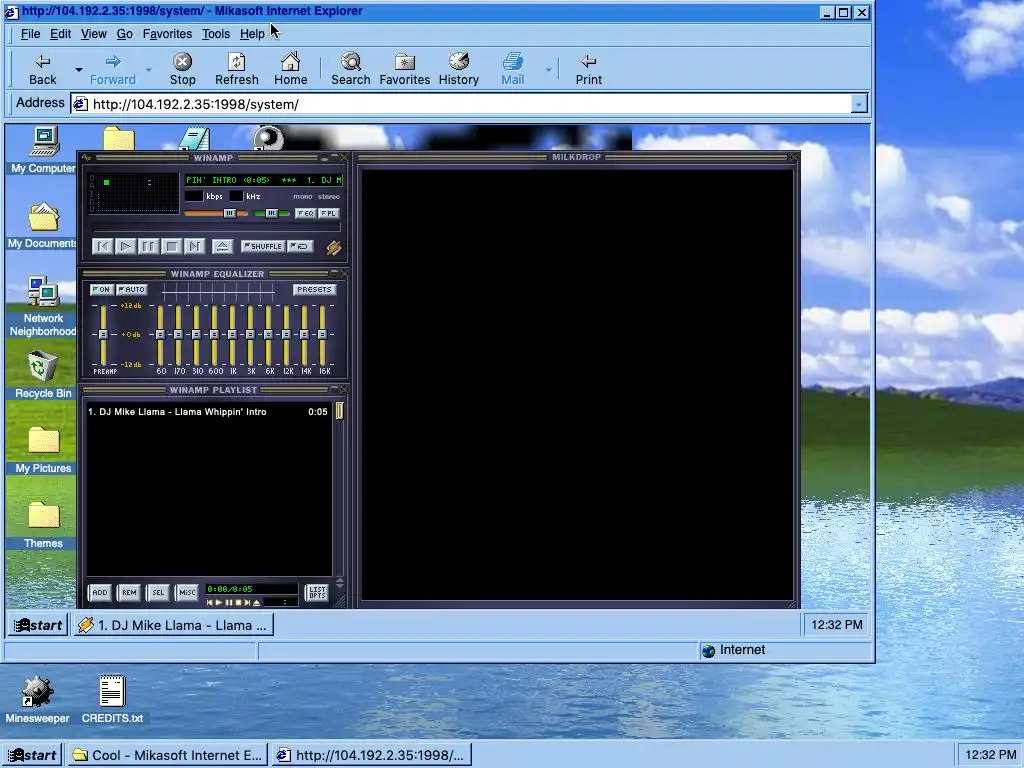Click the Refresh toolbar button

[236, 69]
